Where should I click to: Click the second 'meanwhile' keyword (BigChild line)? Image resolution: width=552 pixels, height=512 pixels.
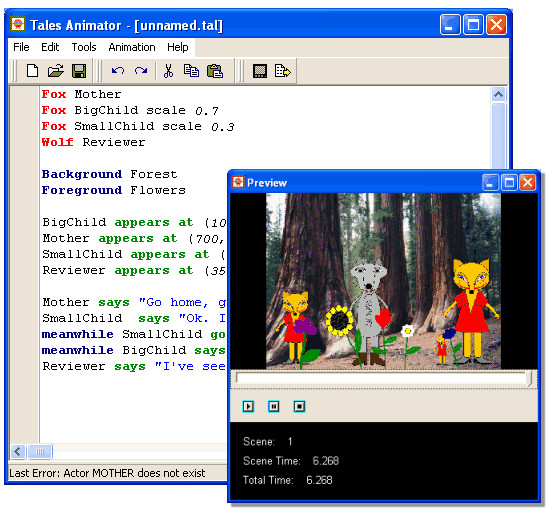click(x=77, y=350)
